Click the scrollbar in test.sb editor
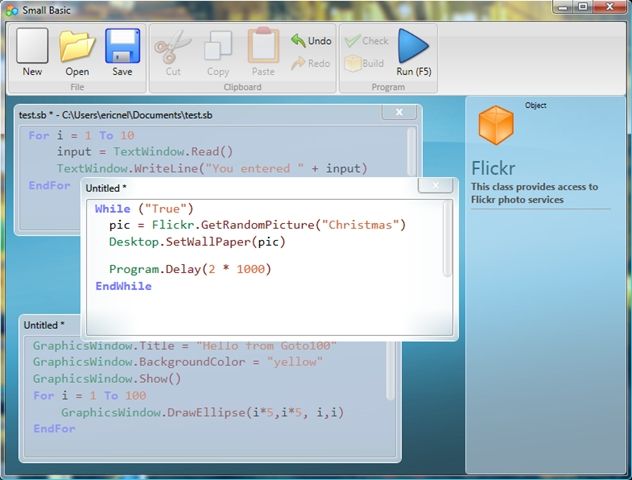The image size is (632, 480). 410,152
